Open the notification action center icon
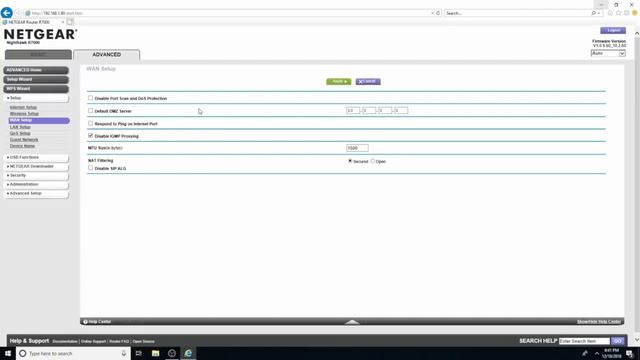 coord(629,353)
